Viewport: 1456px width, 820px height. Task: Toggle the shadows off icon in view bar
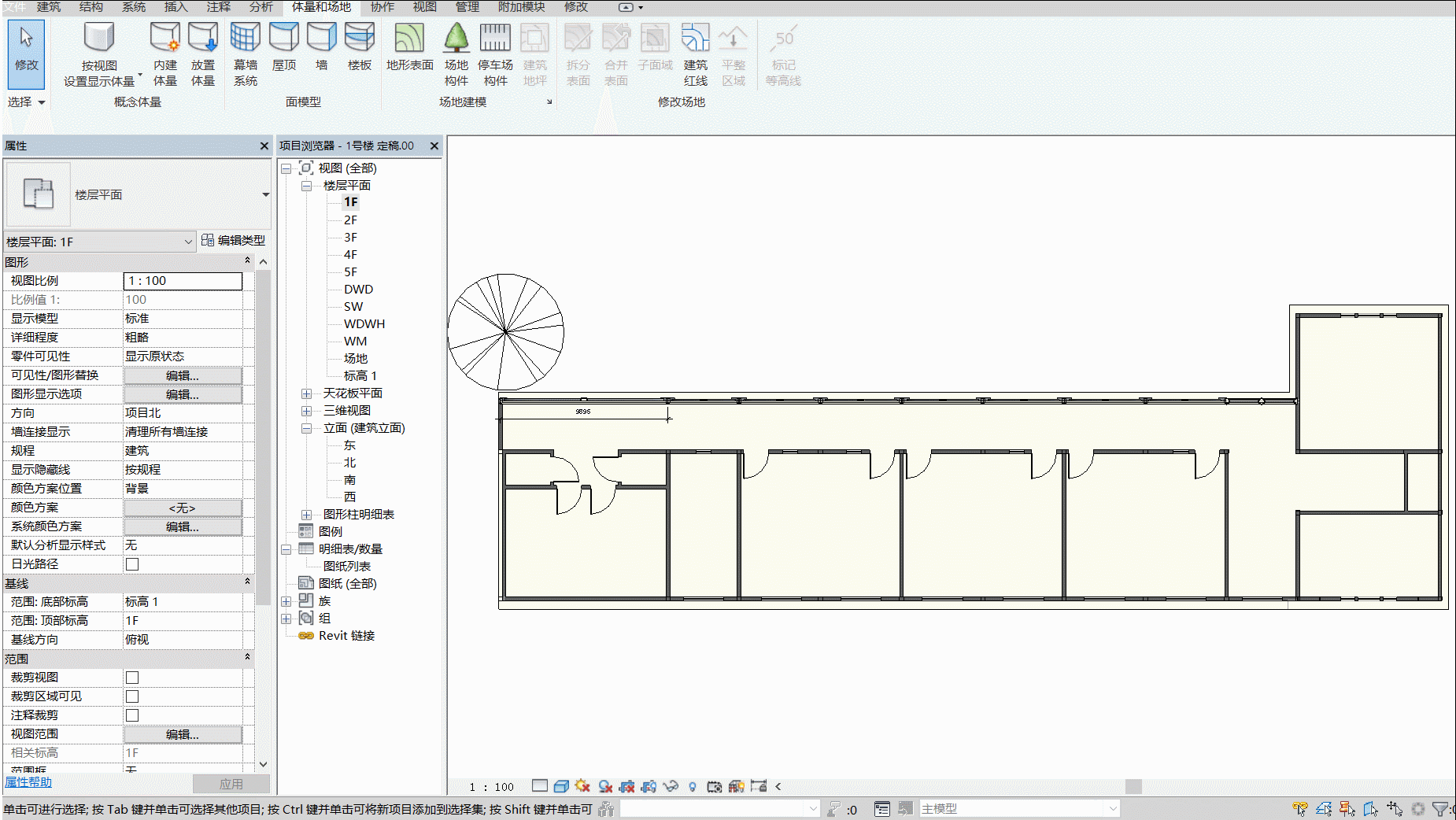pyautogui.click(x=605, y=786)
